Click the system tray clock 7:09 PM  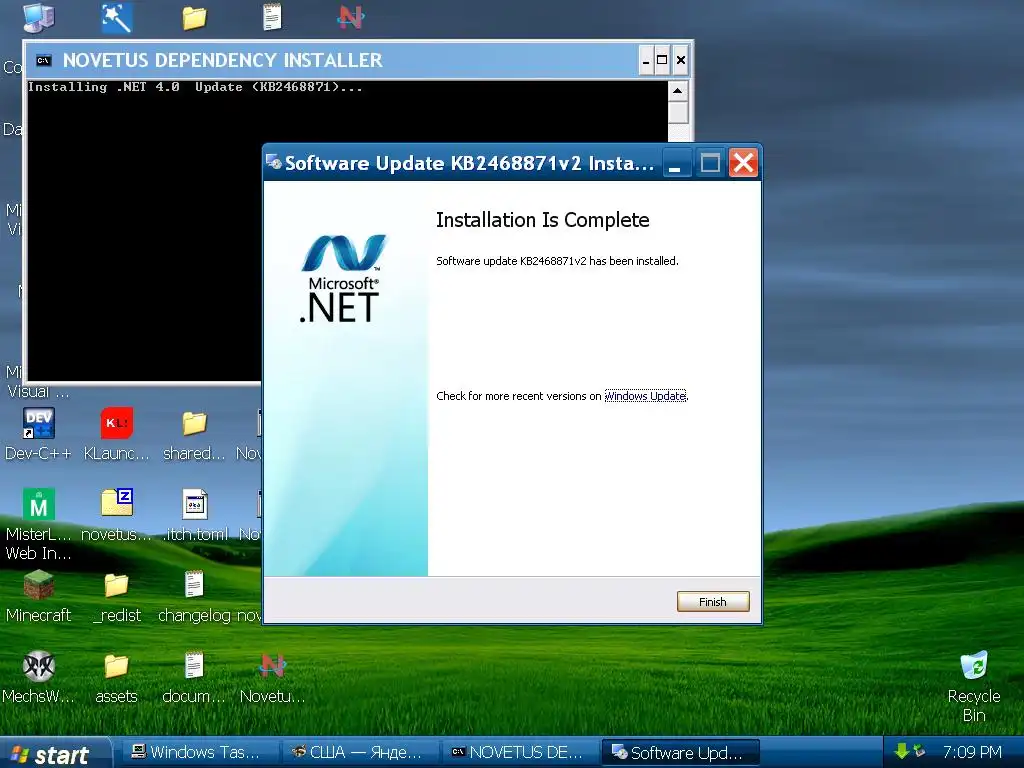[972, 752]
